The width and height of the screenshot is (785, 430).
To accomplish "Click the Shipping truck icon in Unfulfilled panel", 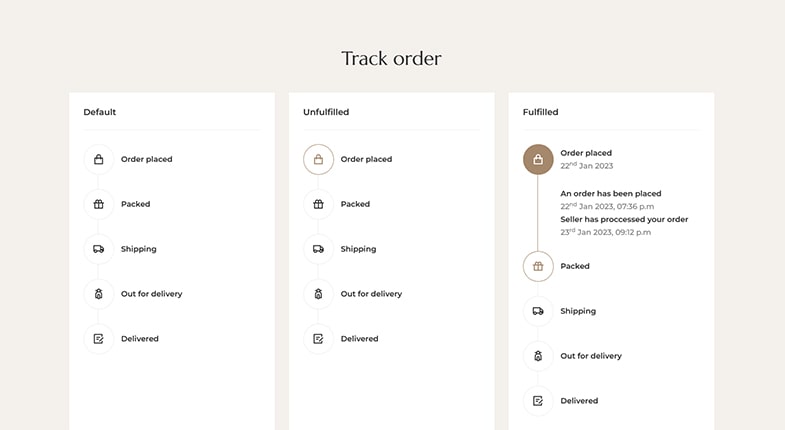I will tap(318, 249).
